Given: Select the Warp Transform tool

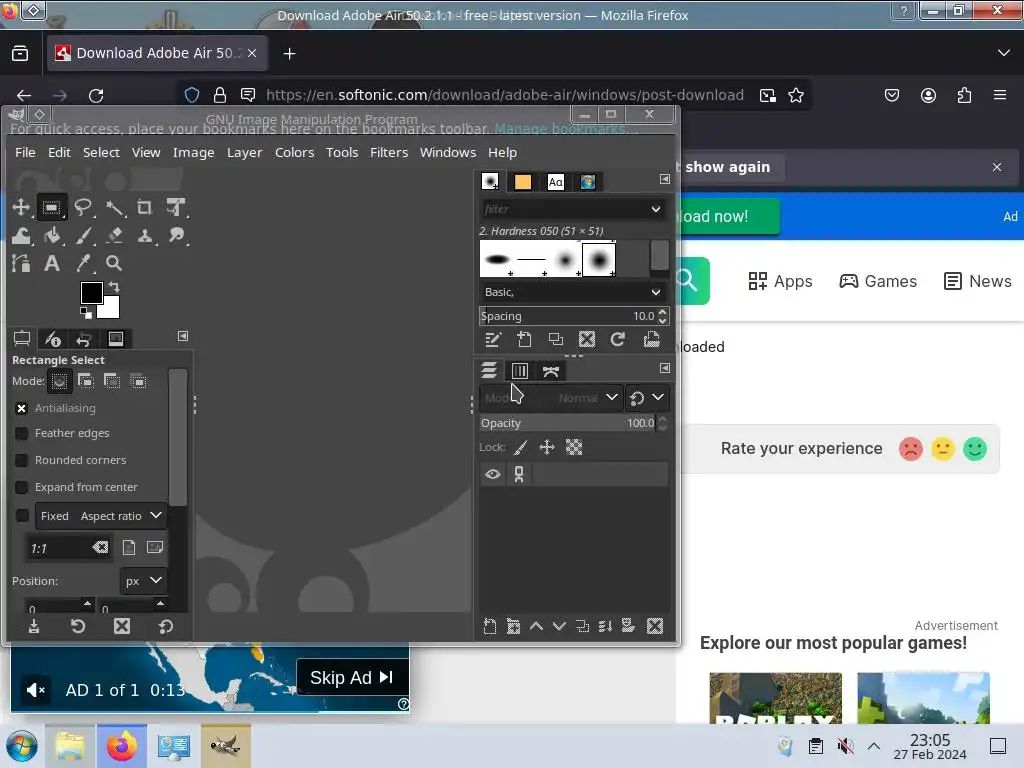Looking at the screenshot, I should pos(21,235).
